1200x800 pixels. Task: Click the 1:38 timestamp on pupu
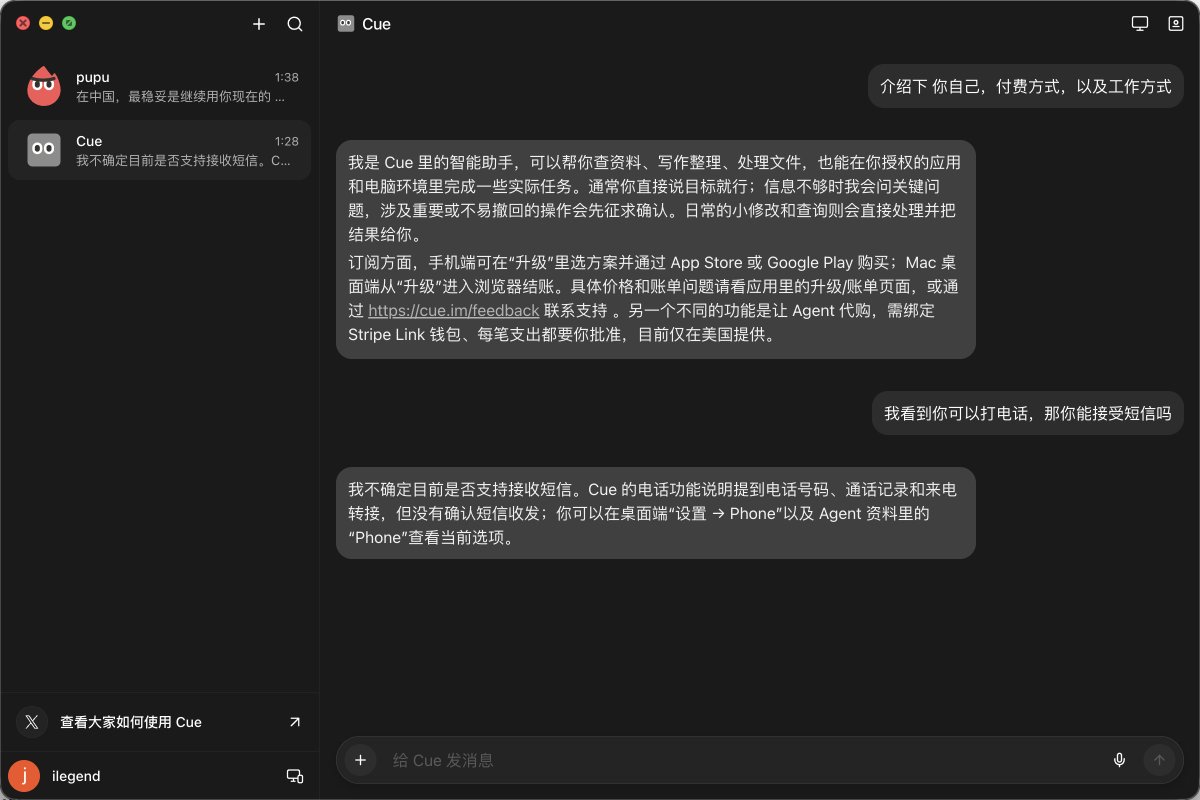tap(287, 77)
